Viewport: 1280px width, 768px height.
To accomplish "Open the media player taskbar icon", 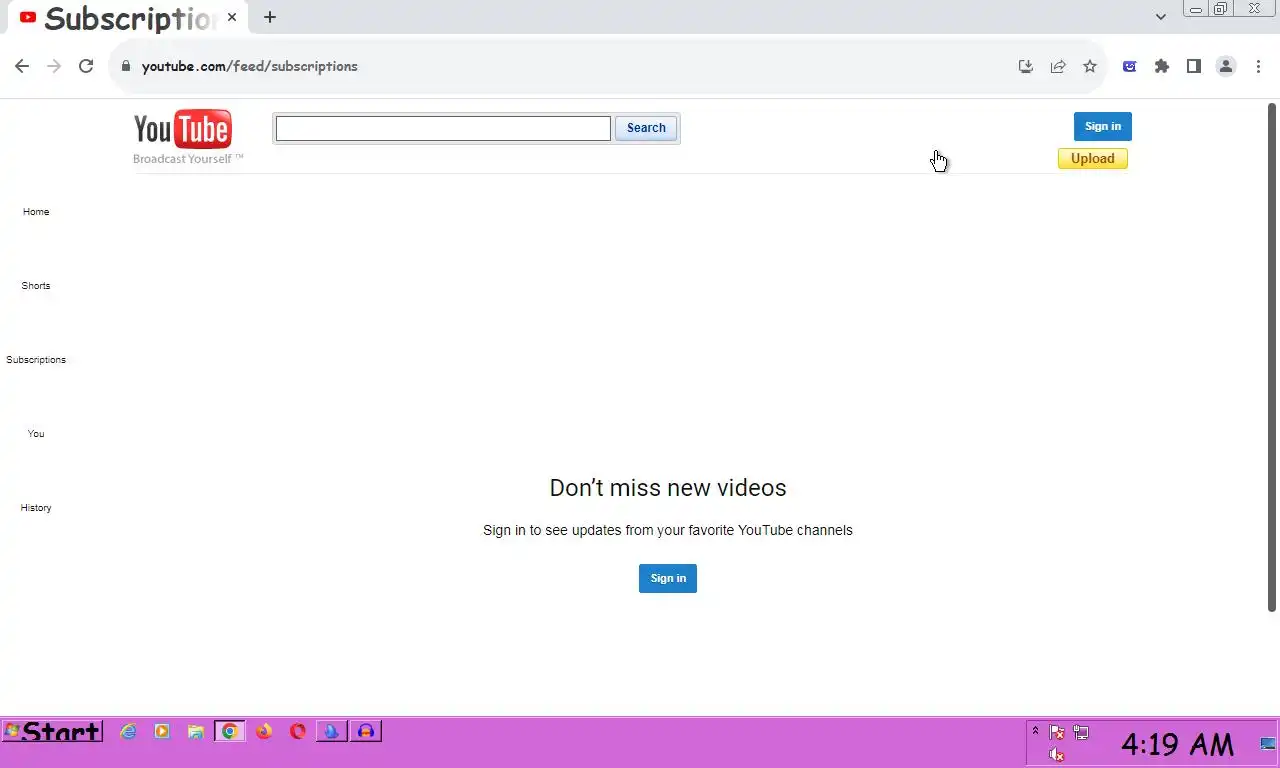I will click(162, 732).
